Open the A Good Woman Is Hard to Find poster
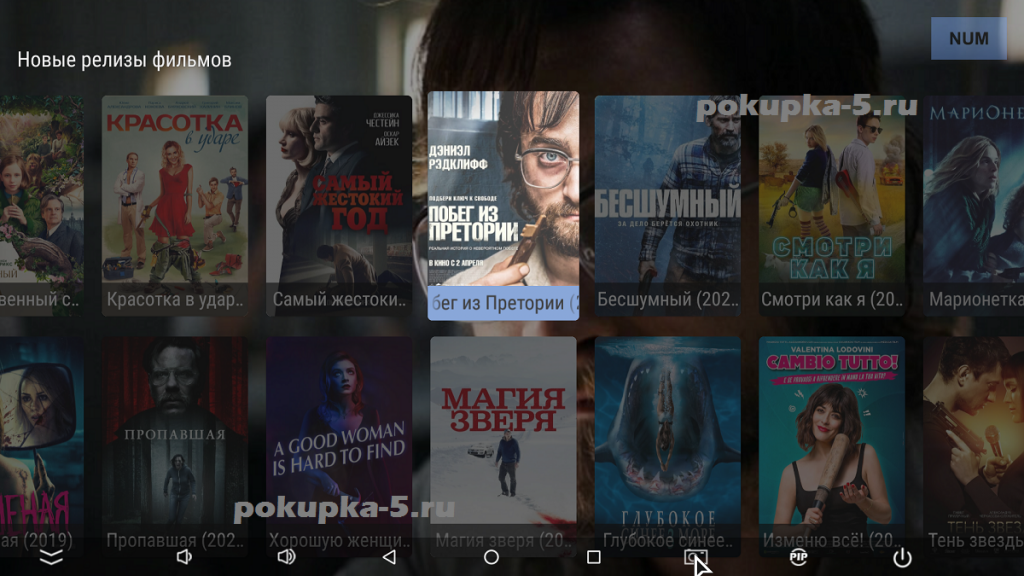Screen dimensions: 1024x576 point(339,446)
